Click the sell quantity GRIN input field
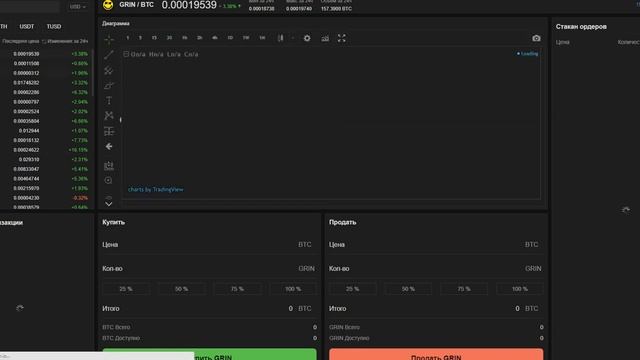The image size is (640, 360). click(x=436, y=269)
